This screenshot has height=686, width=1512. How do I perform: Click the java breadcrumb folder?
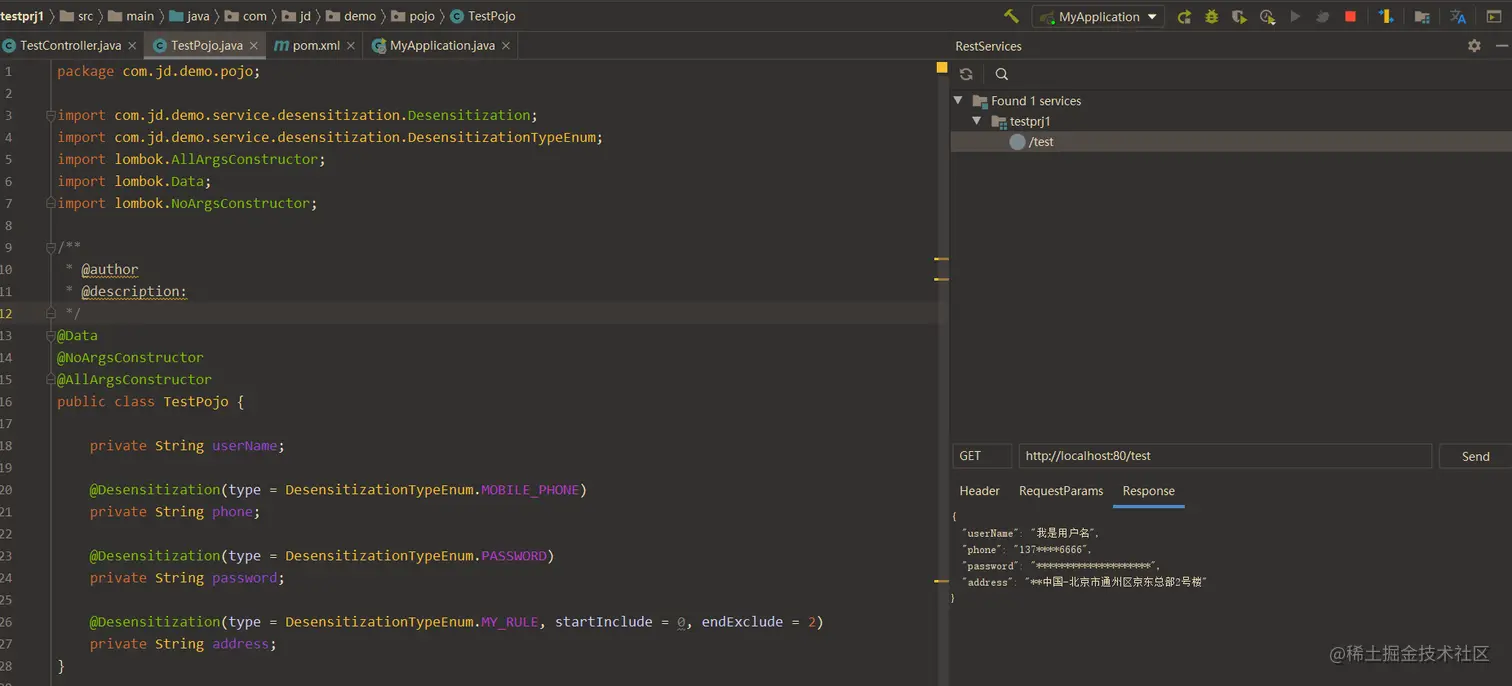(x=189, y=16)
